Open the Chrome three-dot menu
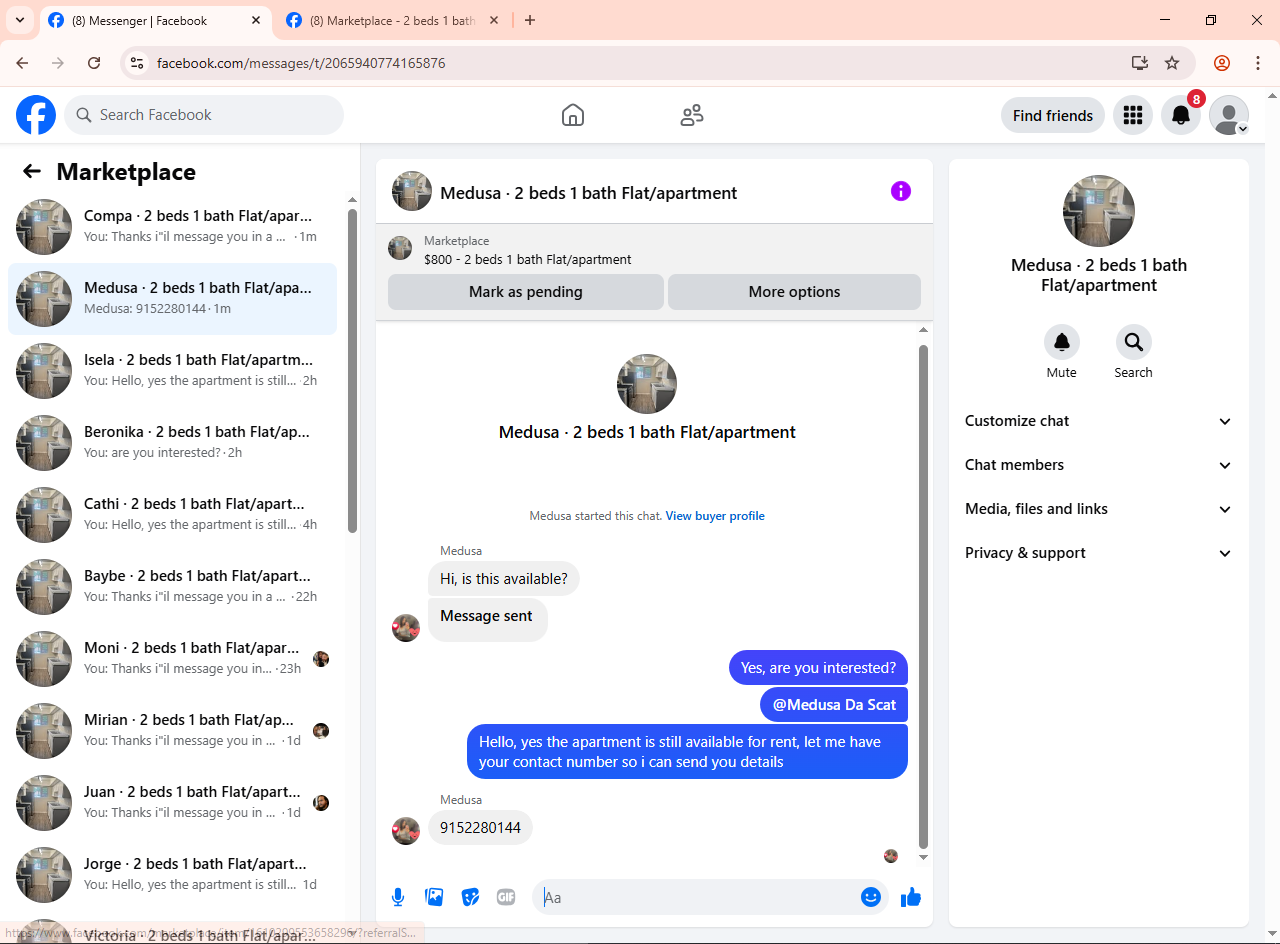 click(1258, 63)
